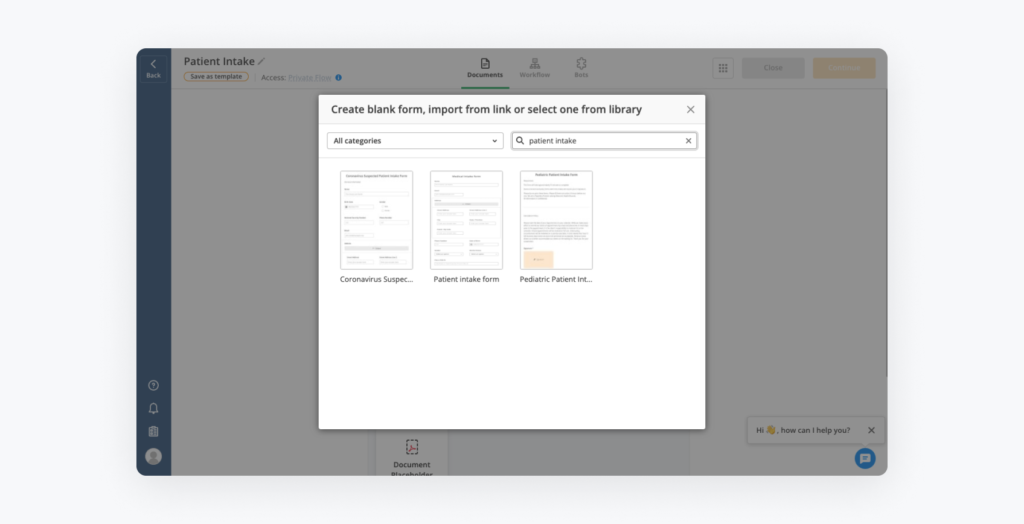
Task: Dismiss the 'how can I help you' popup
Action: tap(871, 430)
